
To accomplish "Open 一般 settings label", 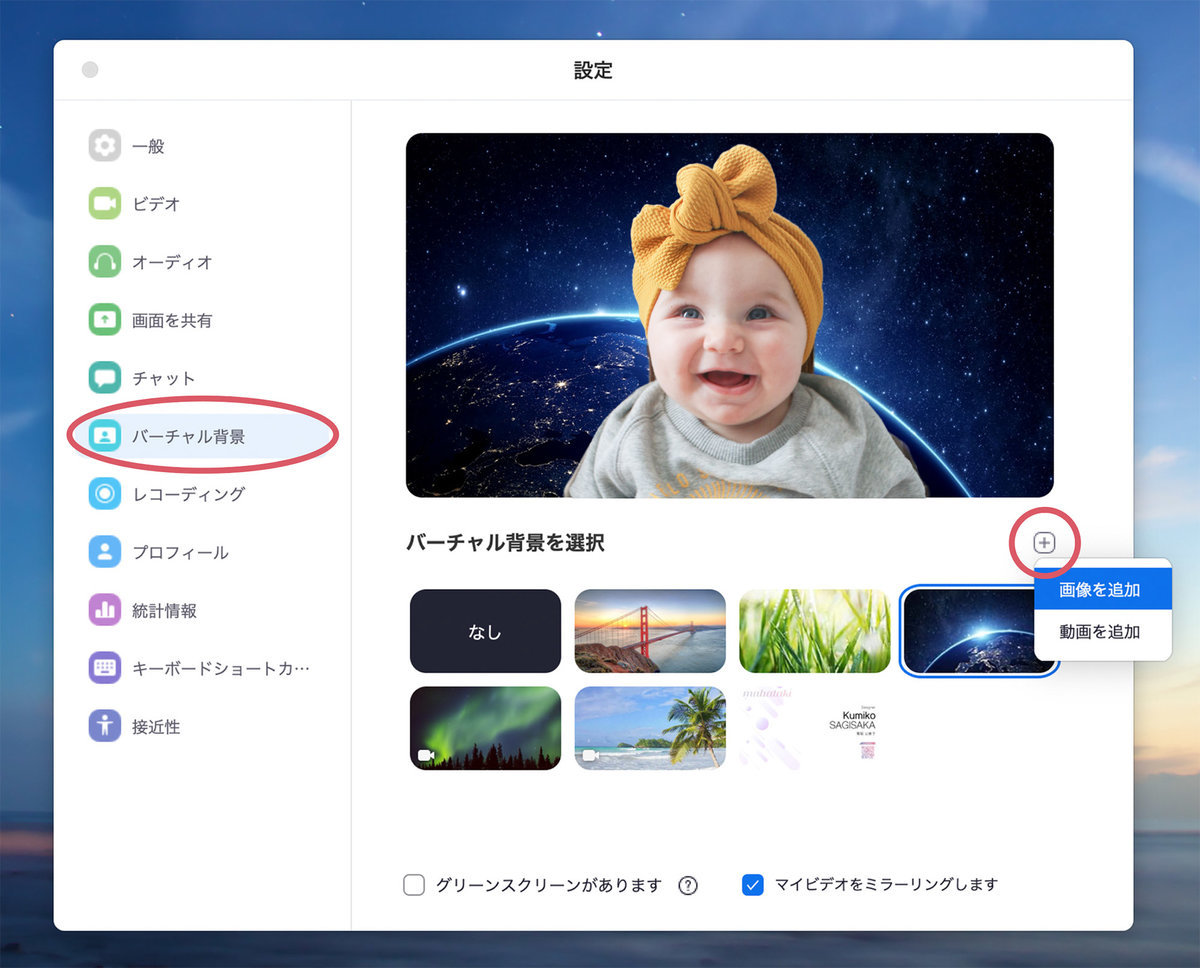I will click(148, 146).
